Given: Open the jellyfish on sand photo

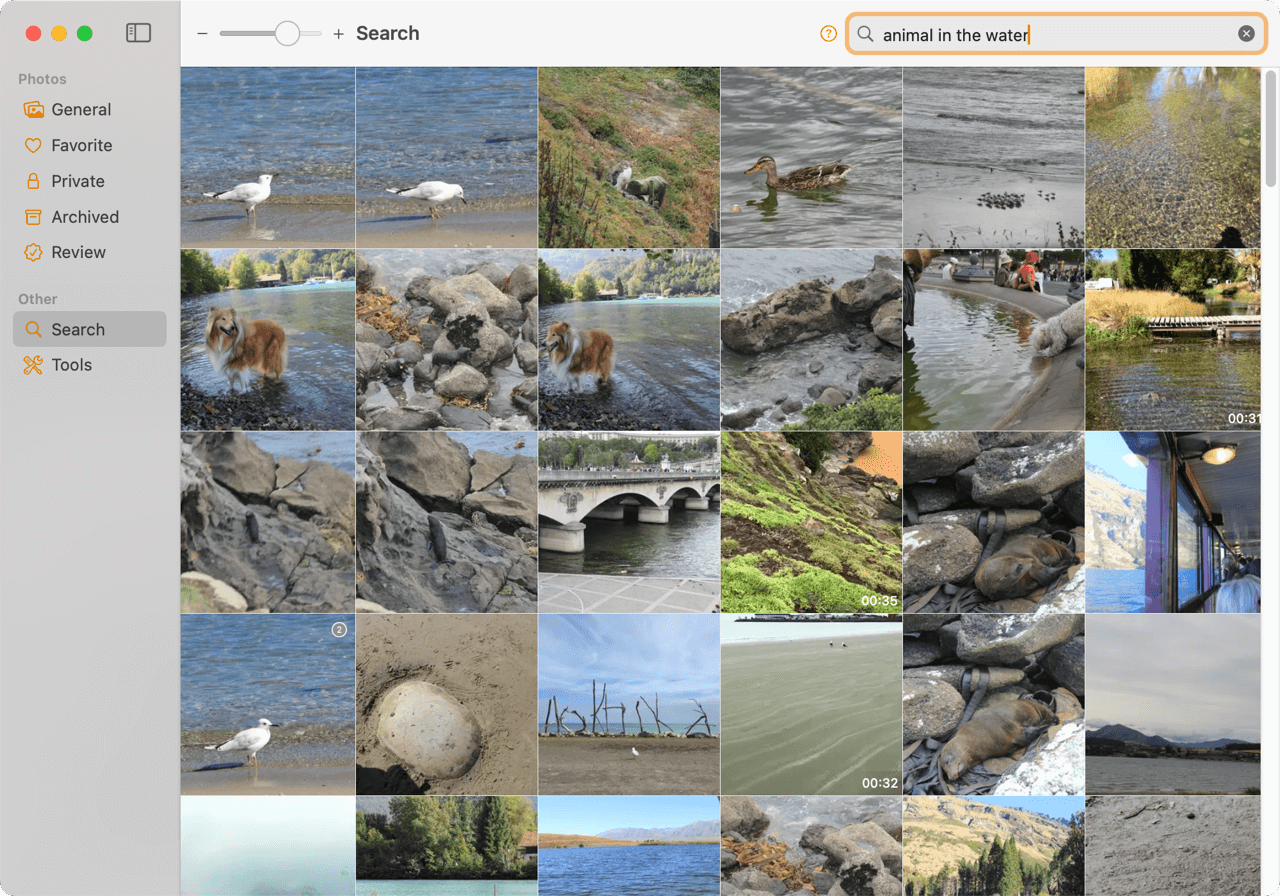Looking at the screenshot, I should 446,704.
